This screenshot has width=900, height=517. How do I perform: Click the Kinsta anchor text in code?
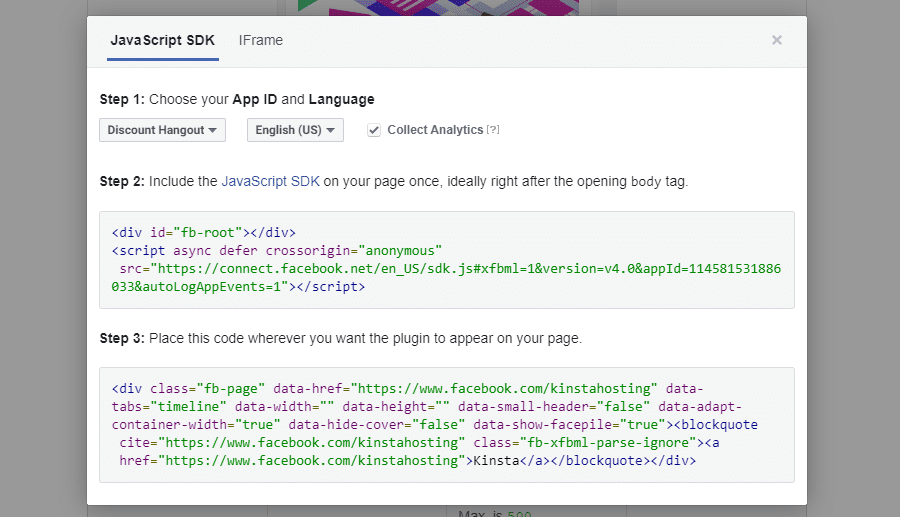pyautogui.click(x=493, y=461)
